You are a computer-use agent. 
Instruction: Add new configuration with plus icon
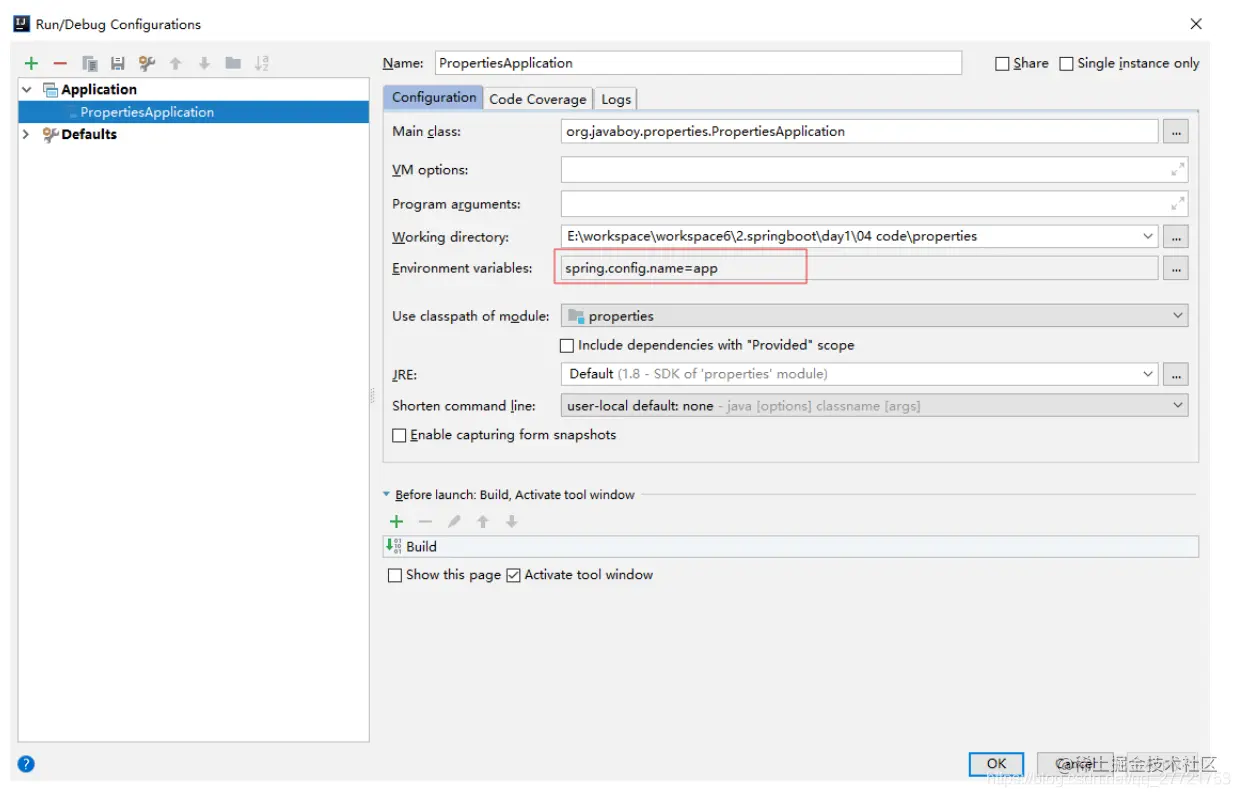point(31,63)
